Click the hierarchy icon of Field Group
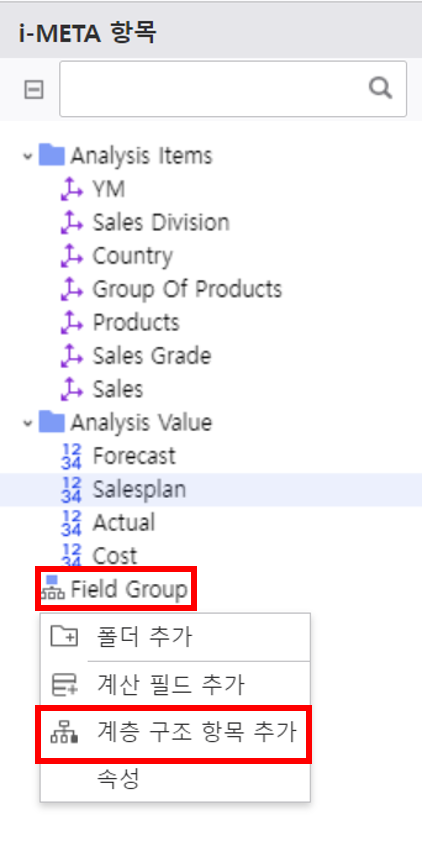This screenshot has height=848, width=422. (x=53, y=589)
